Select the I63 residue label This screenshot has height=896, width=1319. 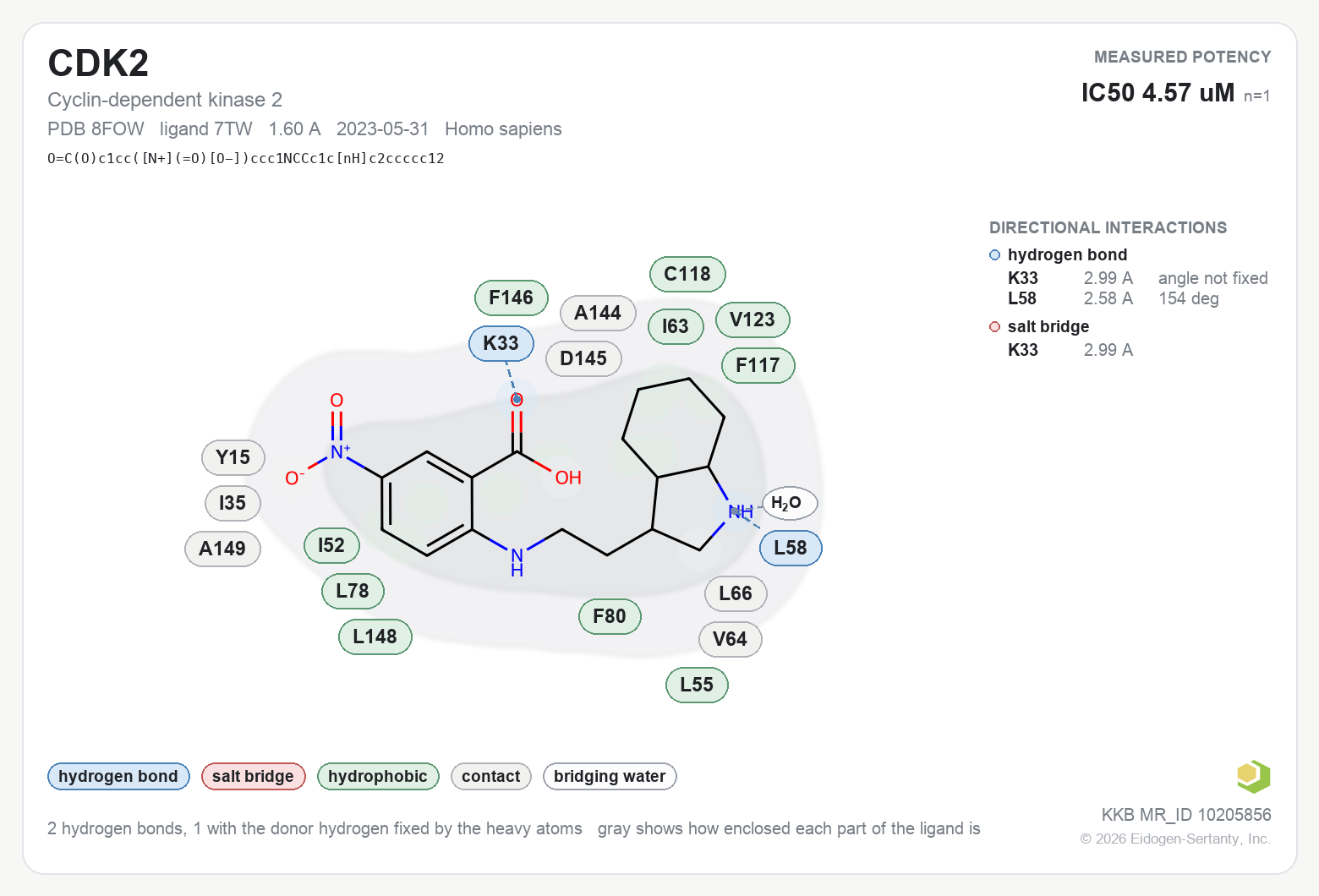click(676, 326)
